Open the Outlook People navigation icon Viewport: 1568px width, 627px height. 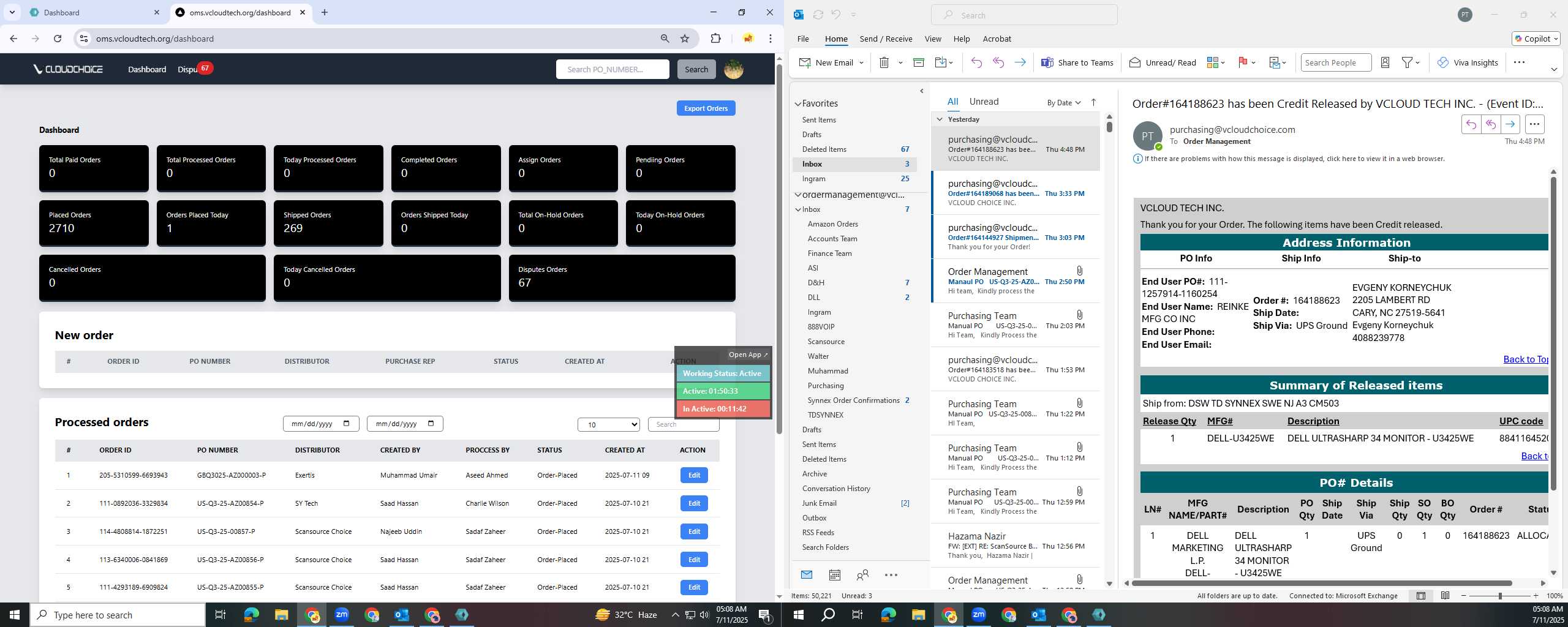click(862, 575)
